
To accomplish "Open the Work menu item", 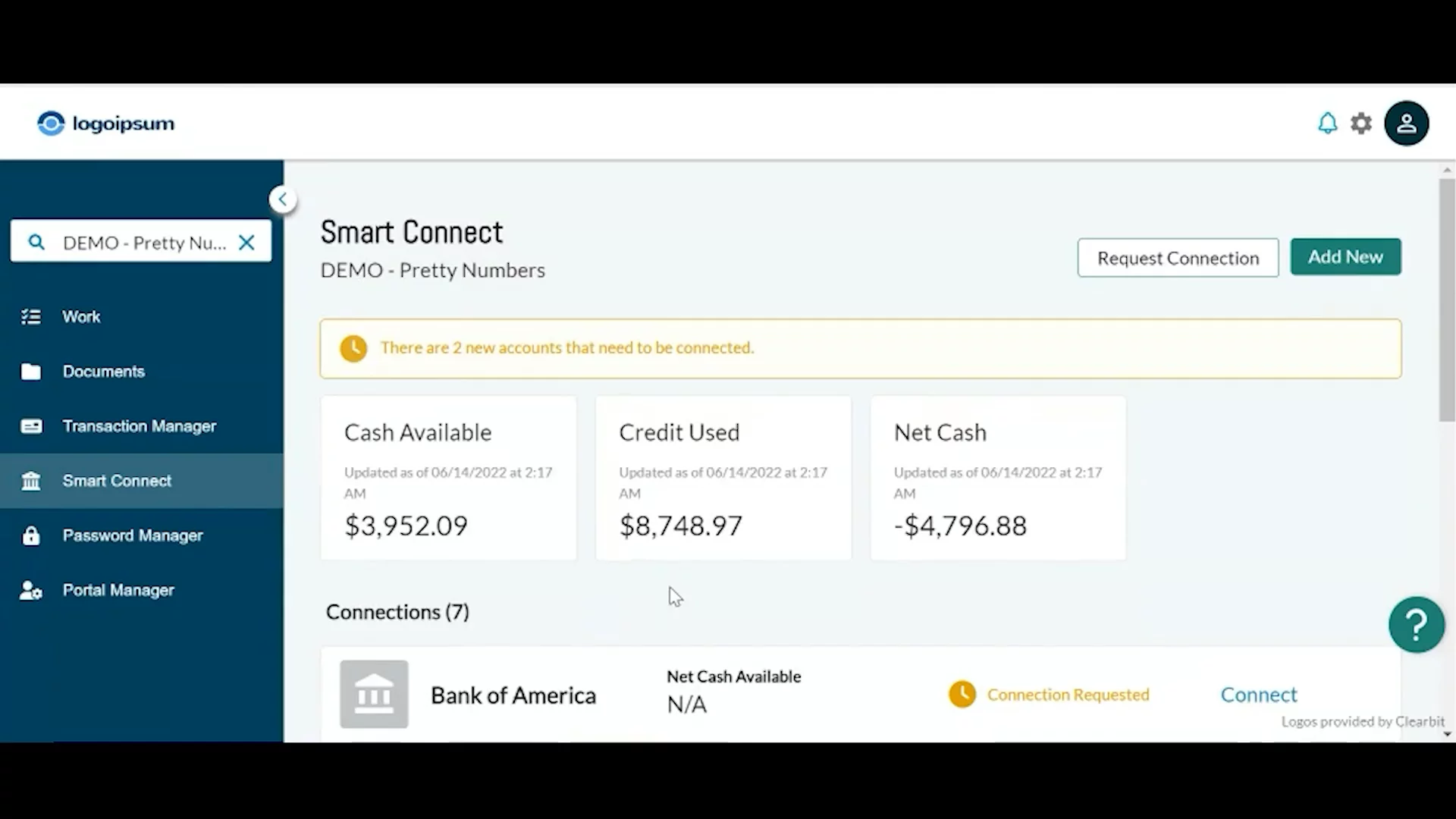I will click(81, 317).
